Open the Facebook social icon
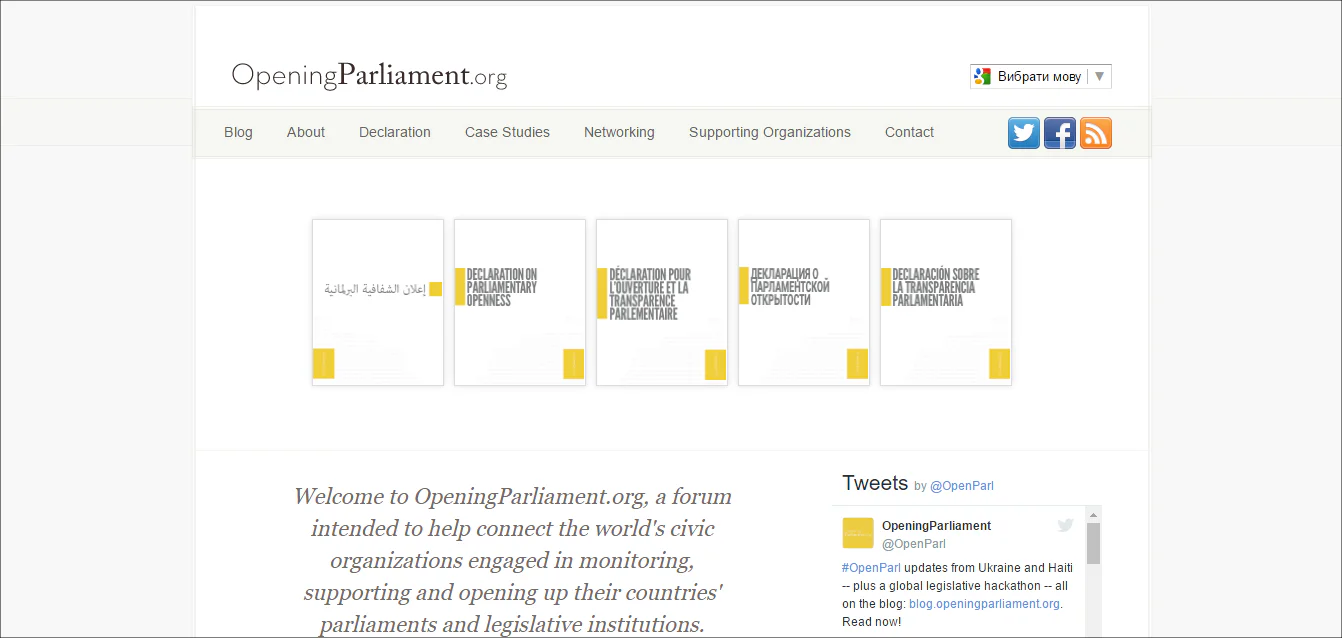The height and width of the screenshot is (638, 1342). tap(1060, 133)
